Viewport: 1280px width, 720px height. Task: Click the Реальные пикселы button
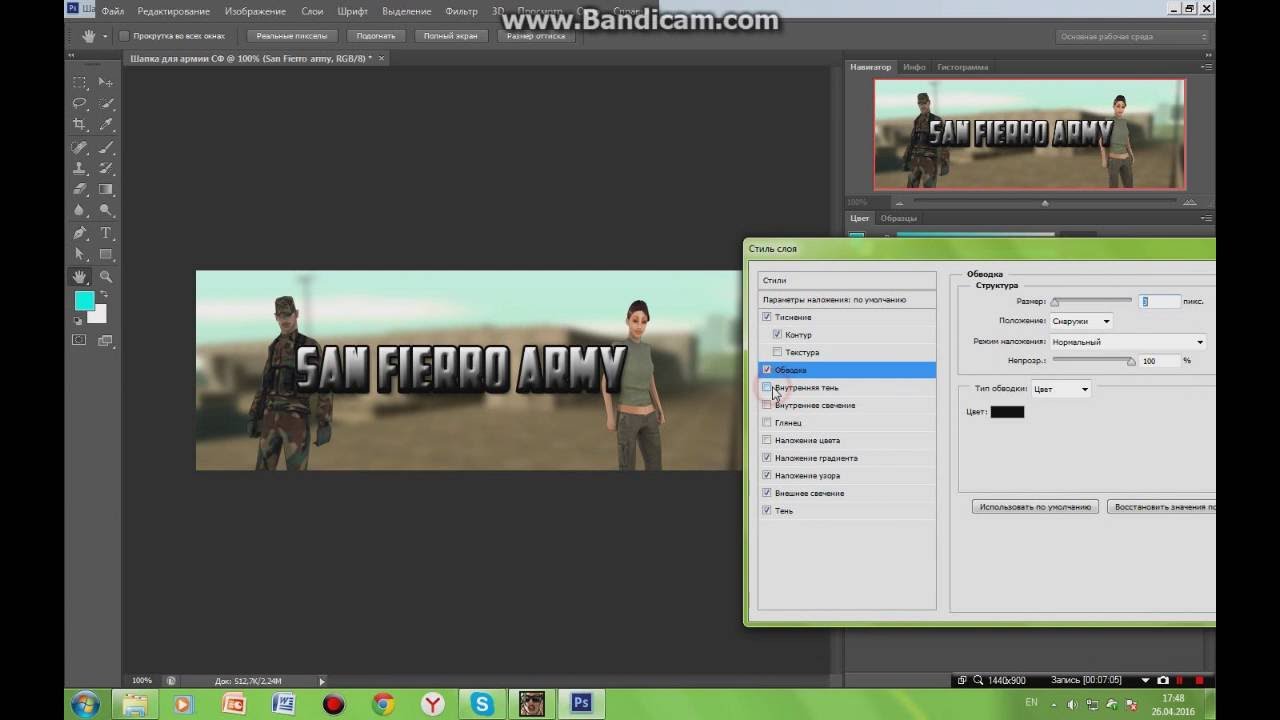coord(291,36)
